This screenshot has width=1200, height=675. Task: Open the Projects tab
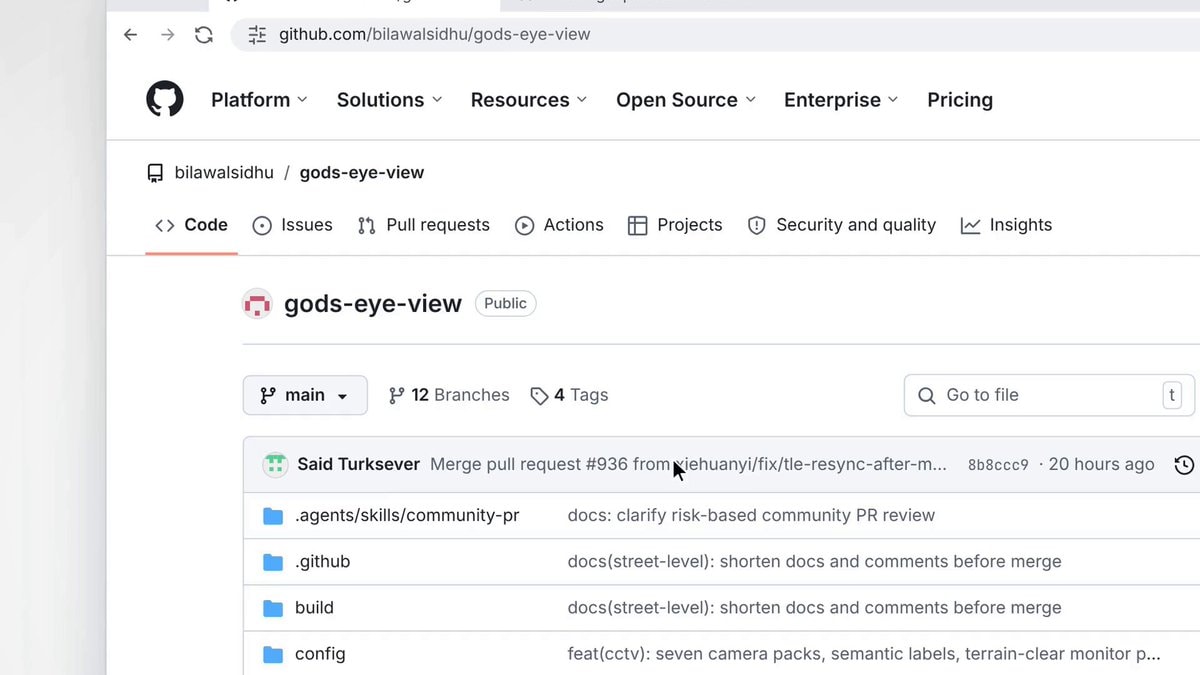click(675, 225)
